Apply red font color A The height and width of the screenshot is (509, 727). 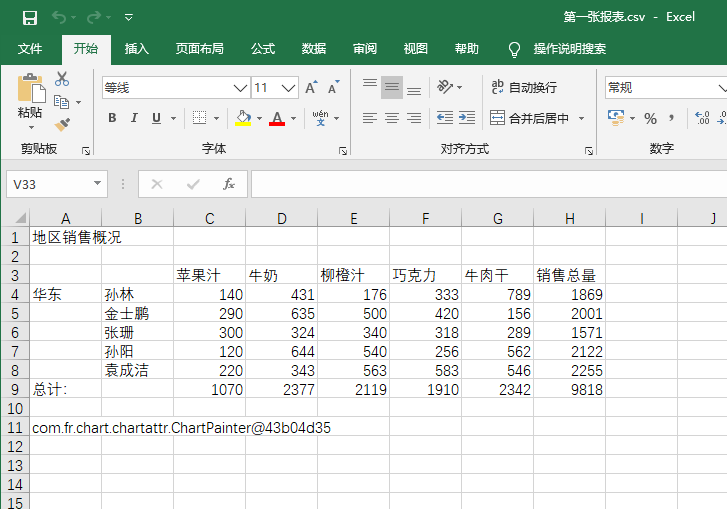[277, 118]
